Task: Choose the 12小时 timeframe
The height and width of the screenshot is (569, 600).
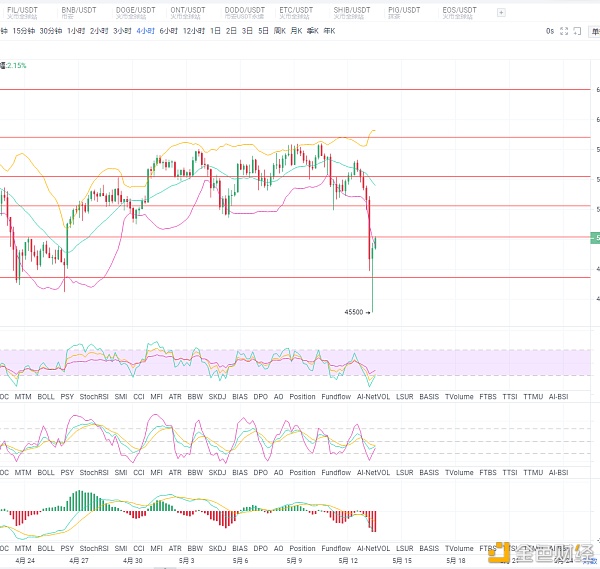Action: 193,31
